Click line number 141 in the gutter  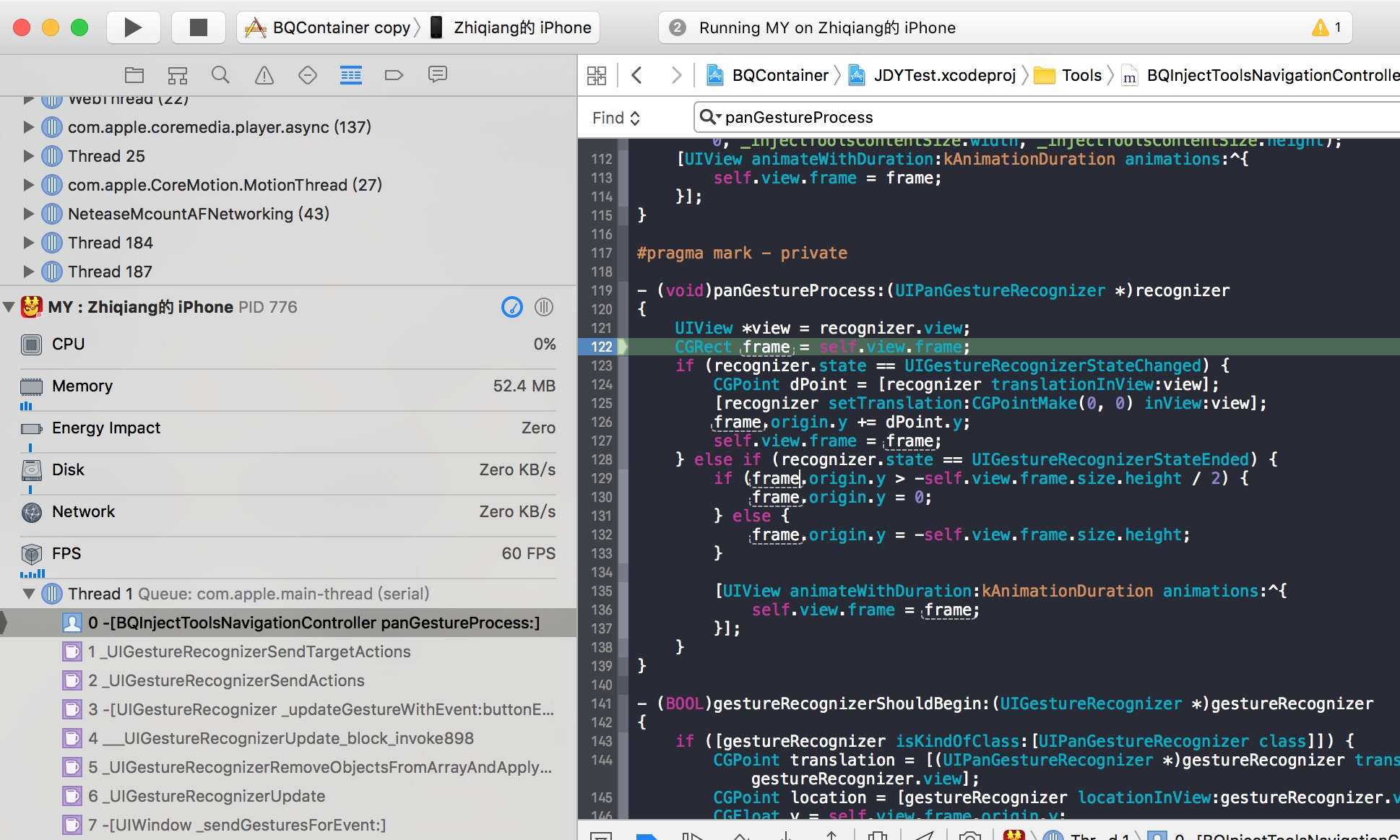tap(601, 703)
